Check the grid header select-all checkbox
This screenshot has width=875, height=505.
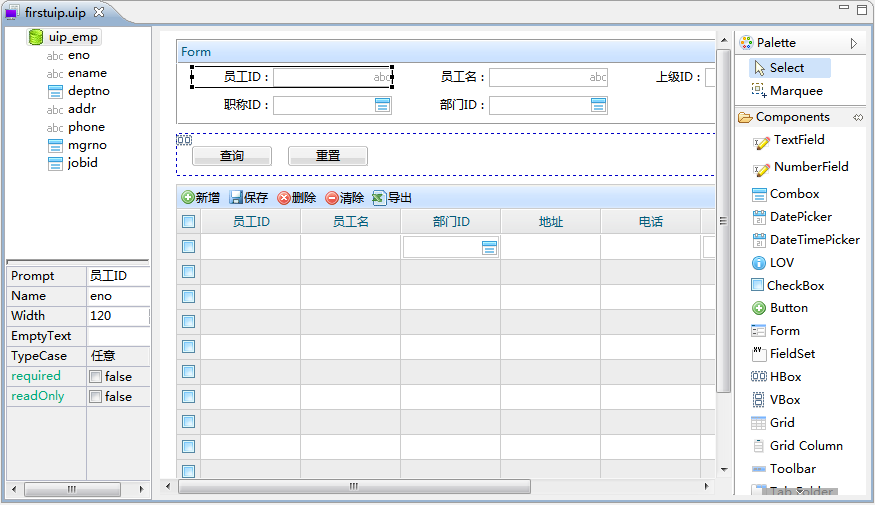[188, 222]
